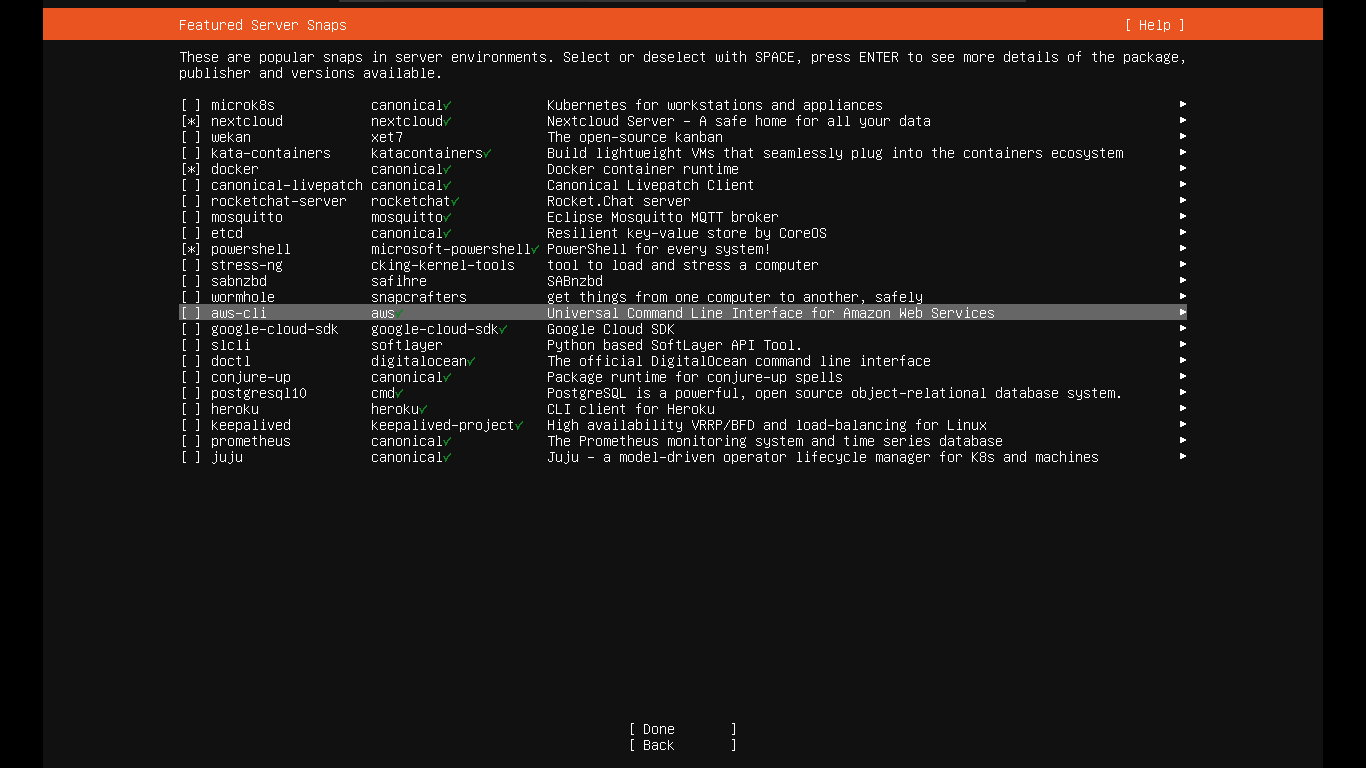
Task: Click verified checkmark beside rocketchat publisher
Action: 456,201
